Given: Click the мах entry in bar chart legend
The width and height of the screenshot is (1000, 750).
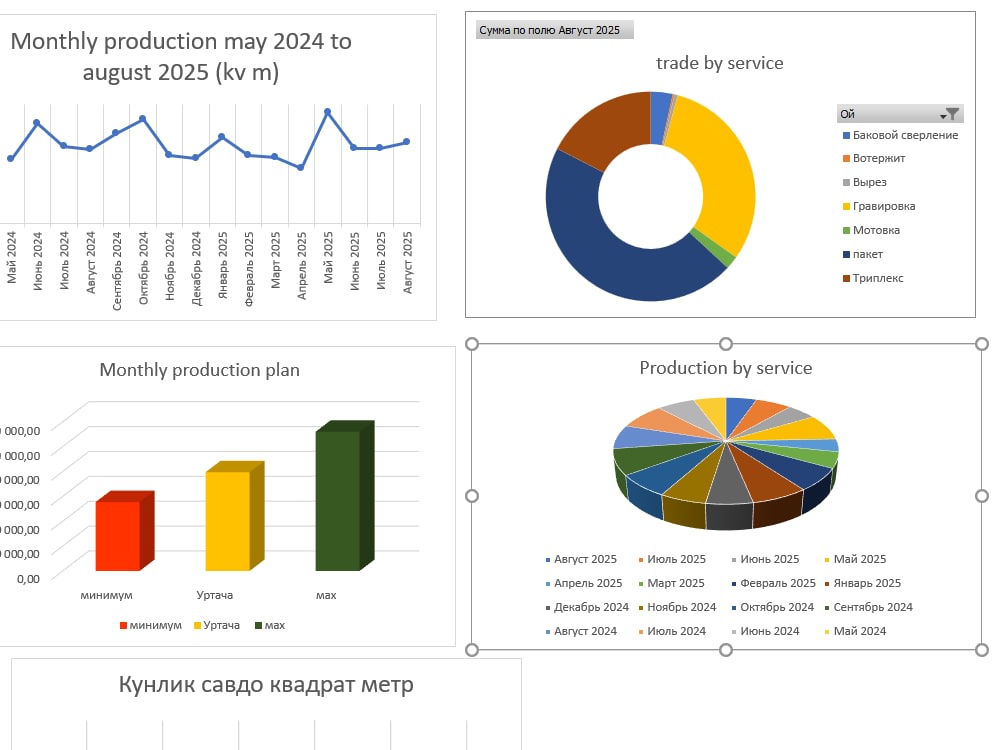Looking at the screenshot, I should pyautogui.click(x=270, y=626).
